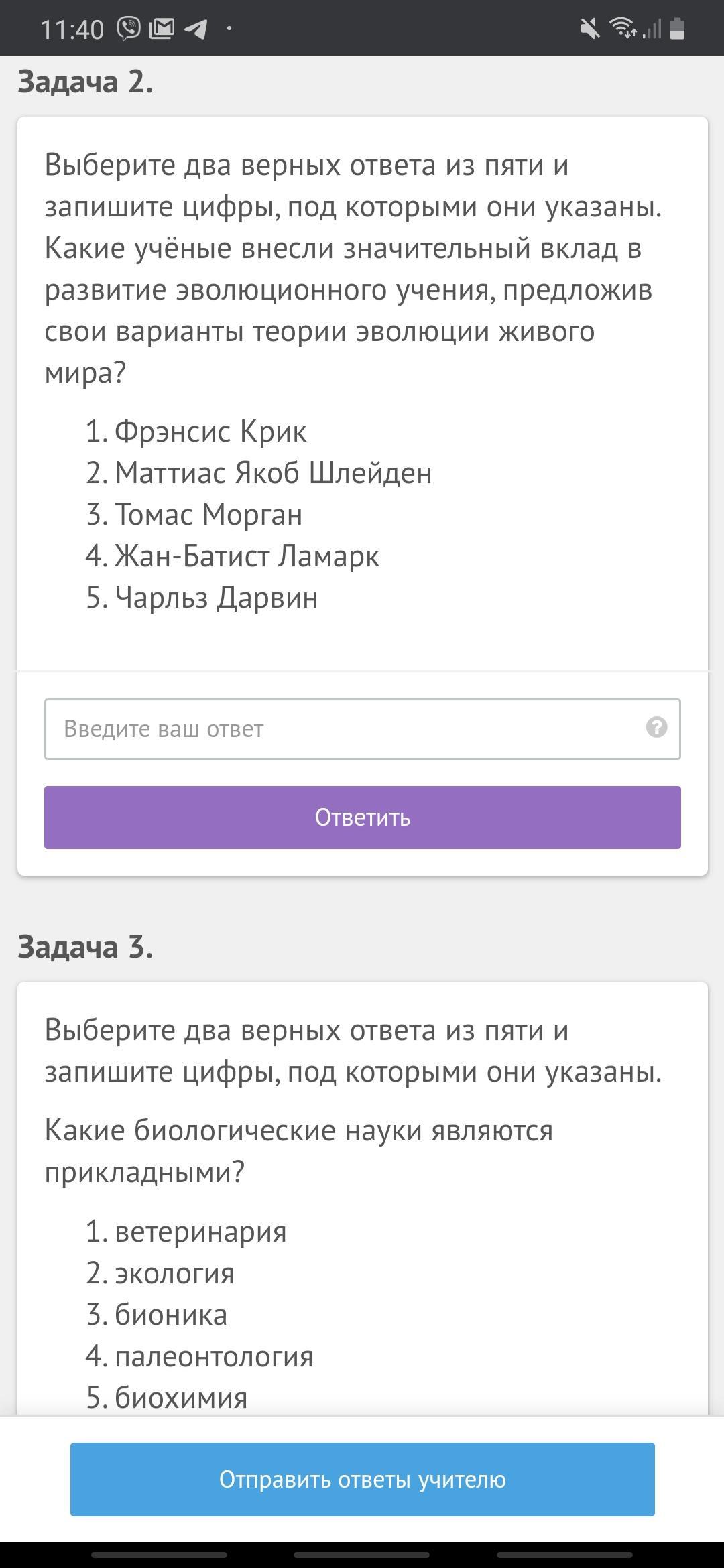The height and width of the screenshot is (1568, 724).
Task: Tap the Viber icon in status bar
Action: [129, 29]
